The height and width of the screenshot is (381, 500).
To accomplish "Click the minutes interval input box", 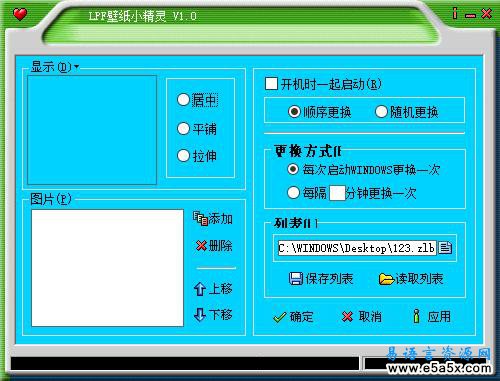I will pos(337,193).
